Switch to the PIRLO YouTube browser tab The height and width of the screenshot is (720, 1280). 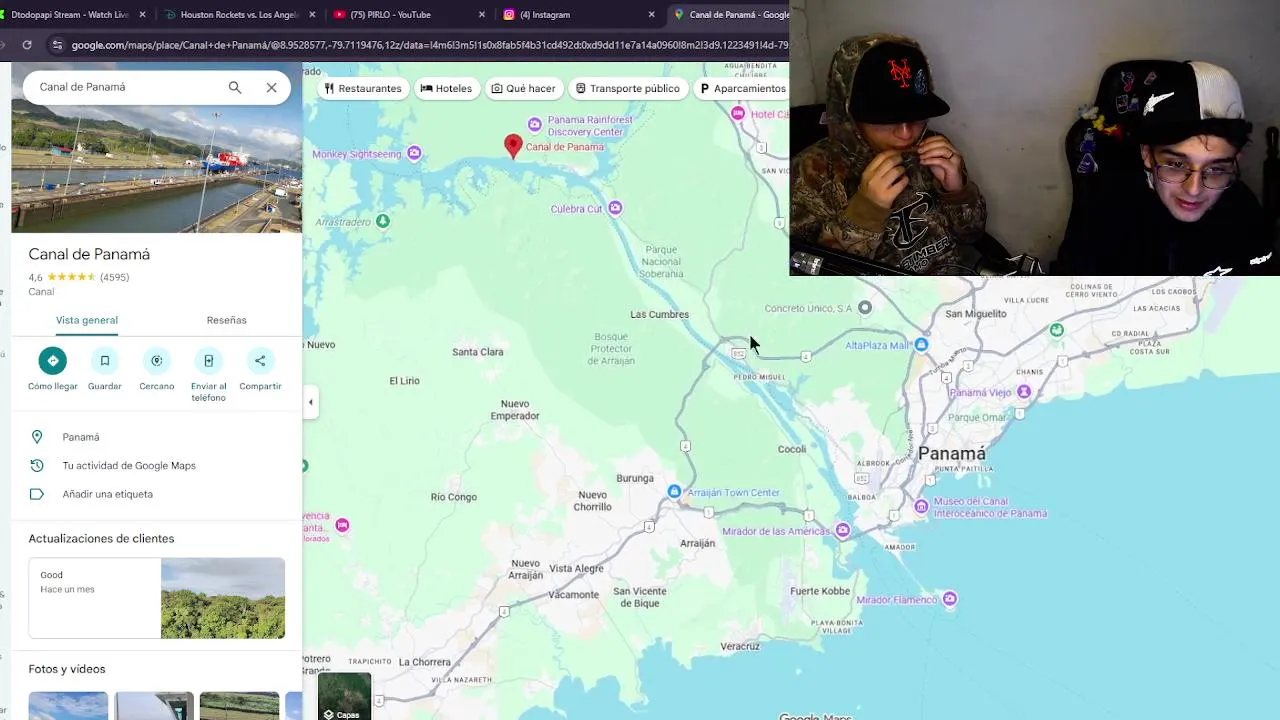(409, 15)
